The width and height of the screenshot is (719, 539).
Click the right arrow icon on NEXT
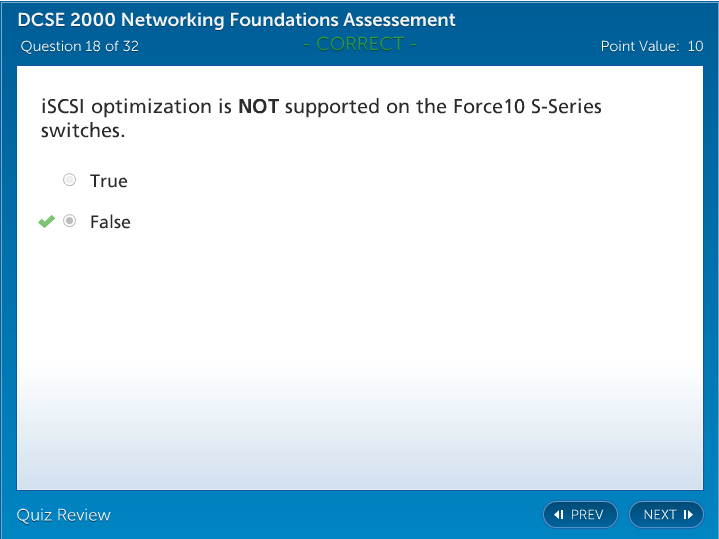(688, 515)
